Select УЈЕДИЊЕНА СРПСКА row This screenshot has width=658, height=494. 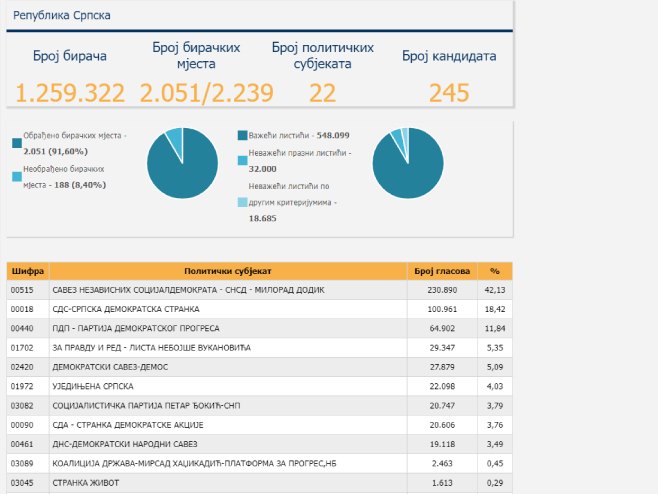[x=259, y=387]
